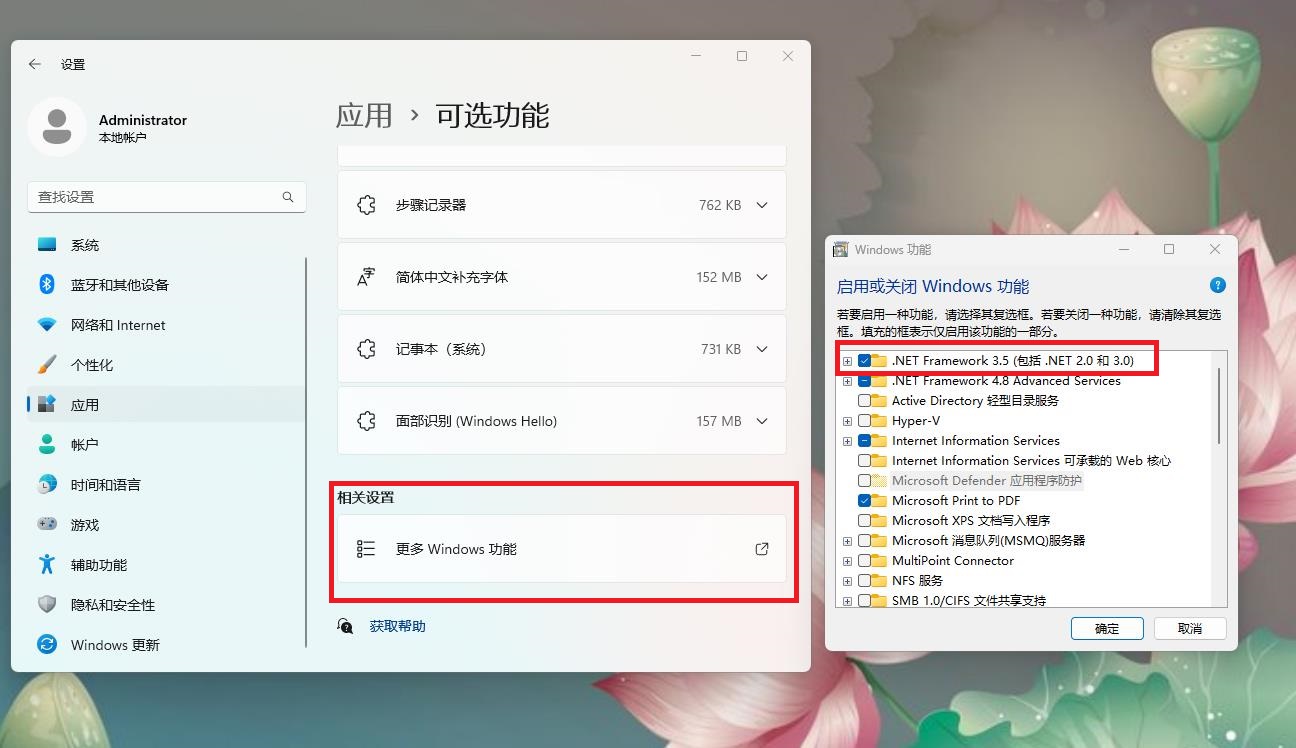Enable the Active Directory 轻型目录服务 checkbox
The image size is (1296, 748).
click(x=864, y=401)
